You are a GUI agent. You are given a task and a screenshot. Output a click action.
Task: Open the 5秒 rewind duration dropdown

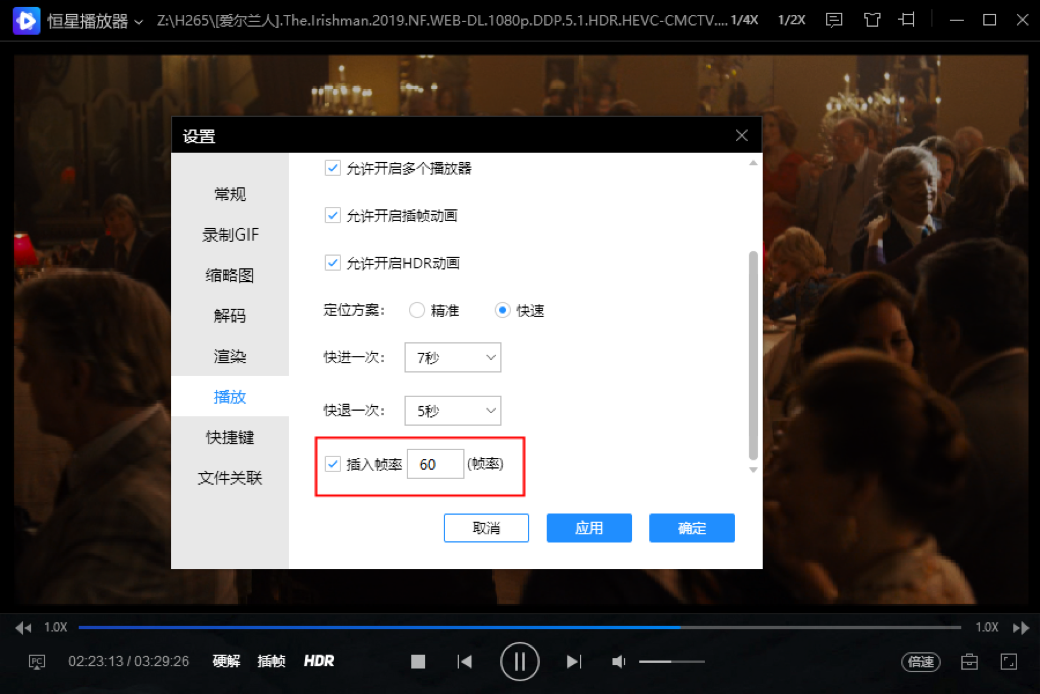[452, 410]
